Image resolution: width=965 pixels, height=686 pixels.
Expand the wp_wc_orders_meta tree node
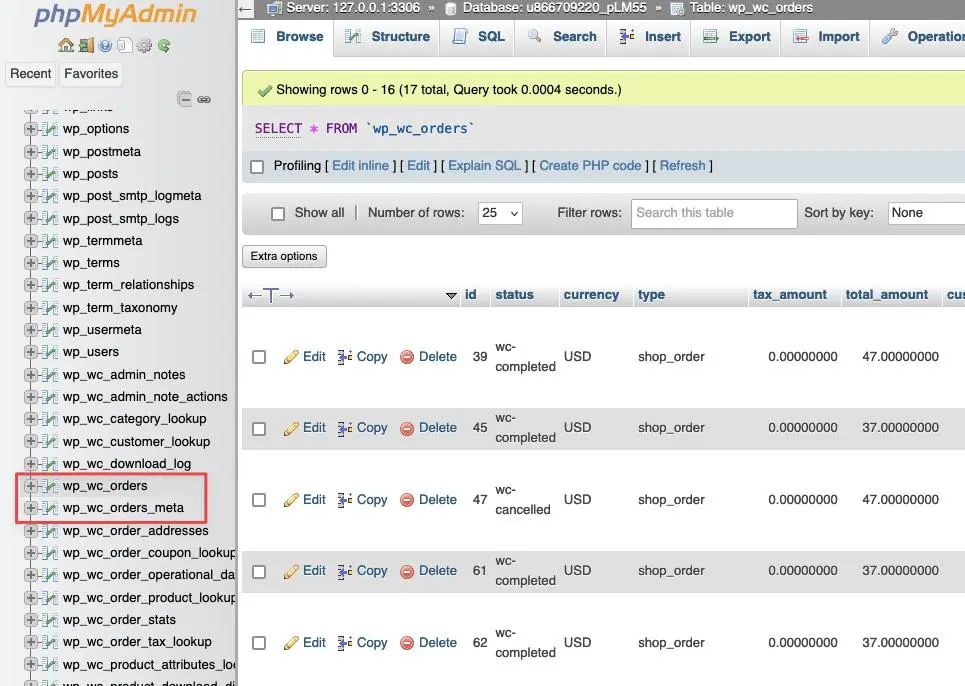click(x=30, y=508)
